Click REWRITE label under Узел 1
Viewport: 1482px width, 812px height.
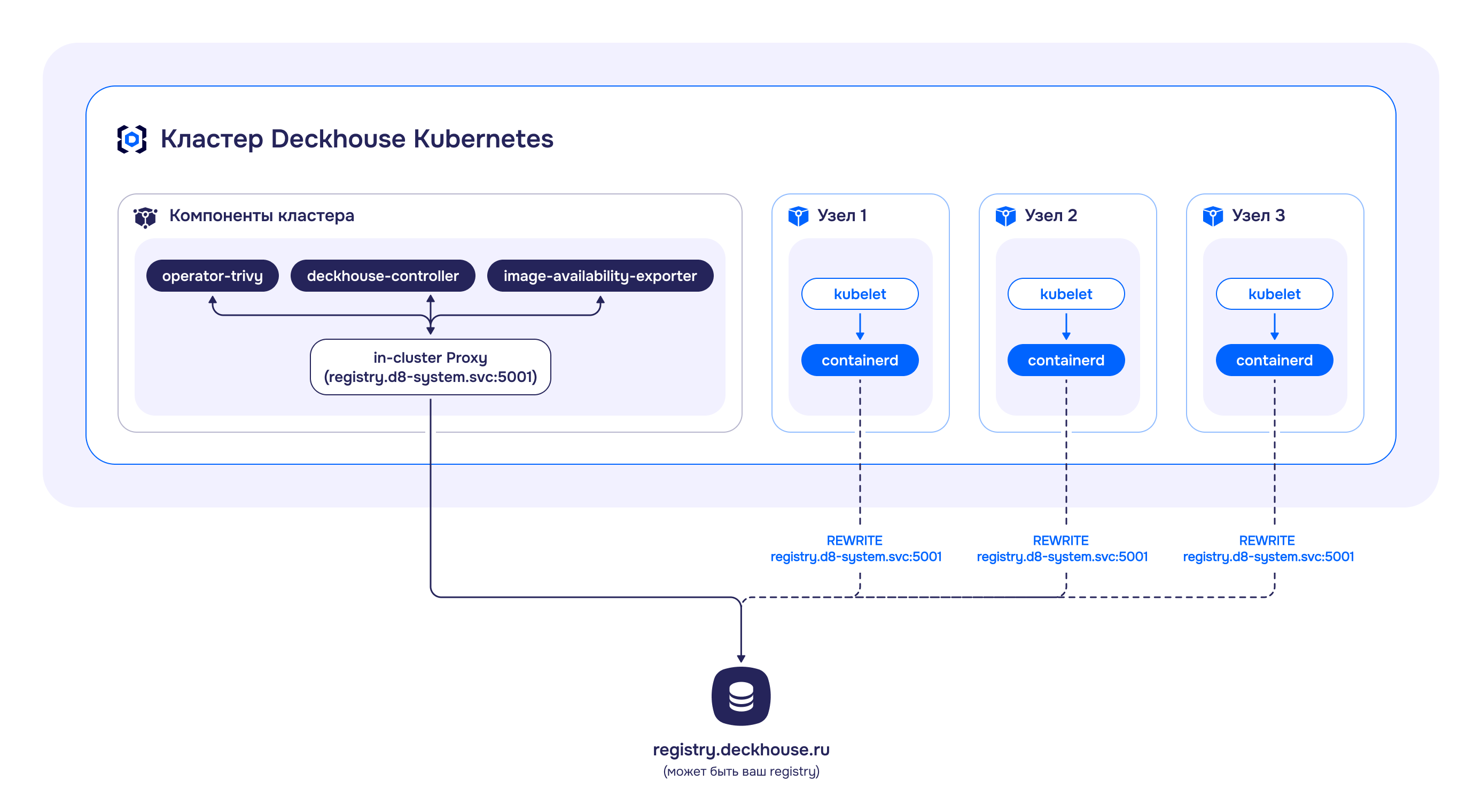[854, 541]
